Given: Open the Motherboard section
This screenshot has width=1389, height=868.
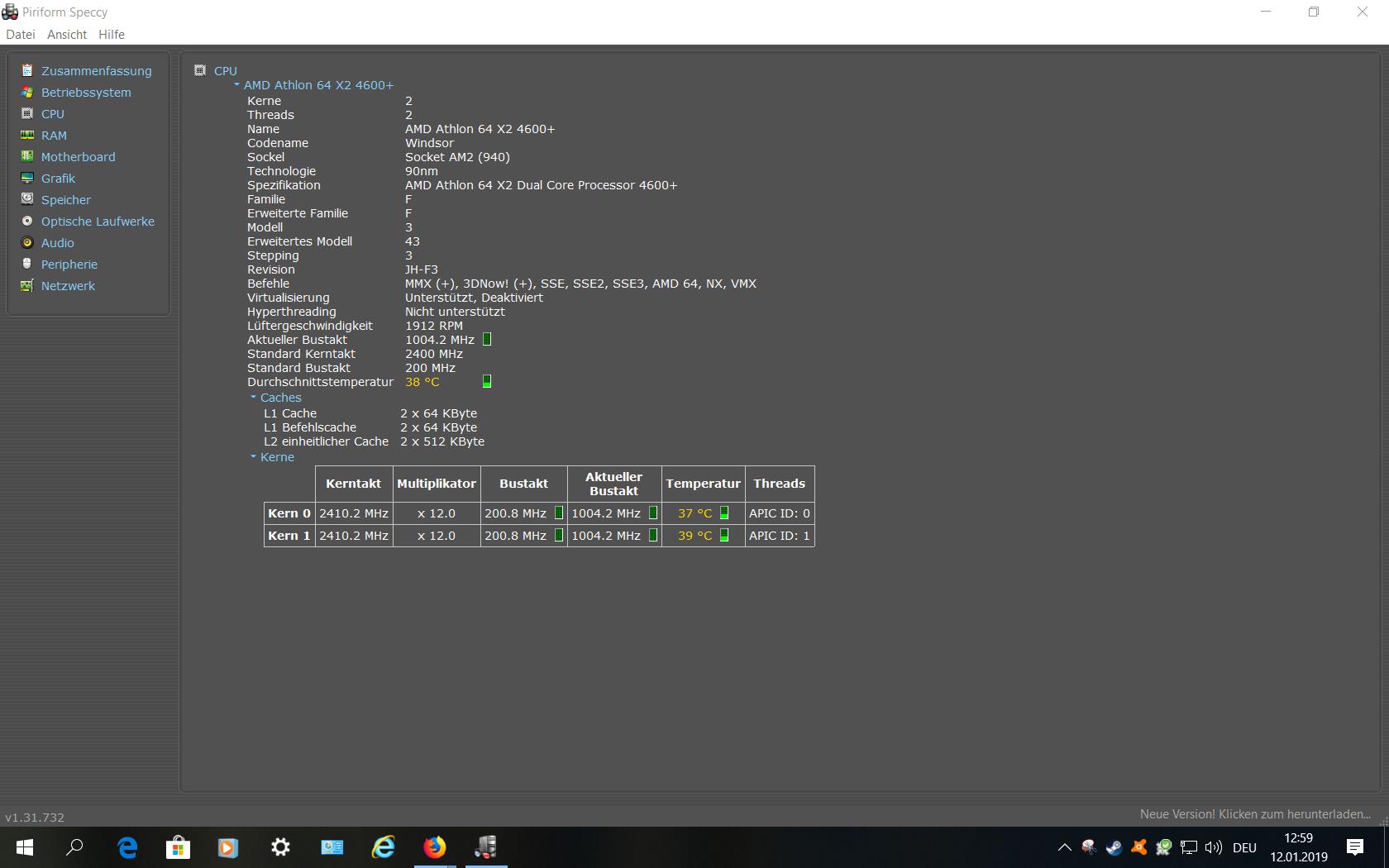Looking at the screenshot, I should tap(79, 157).
